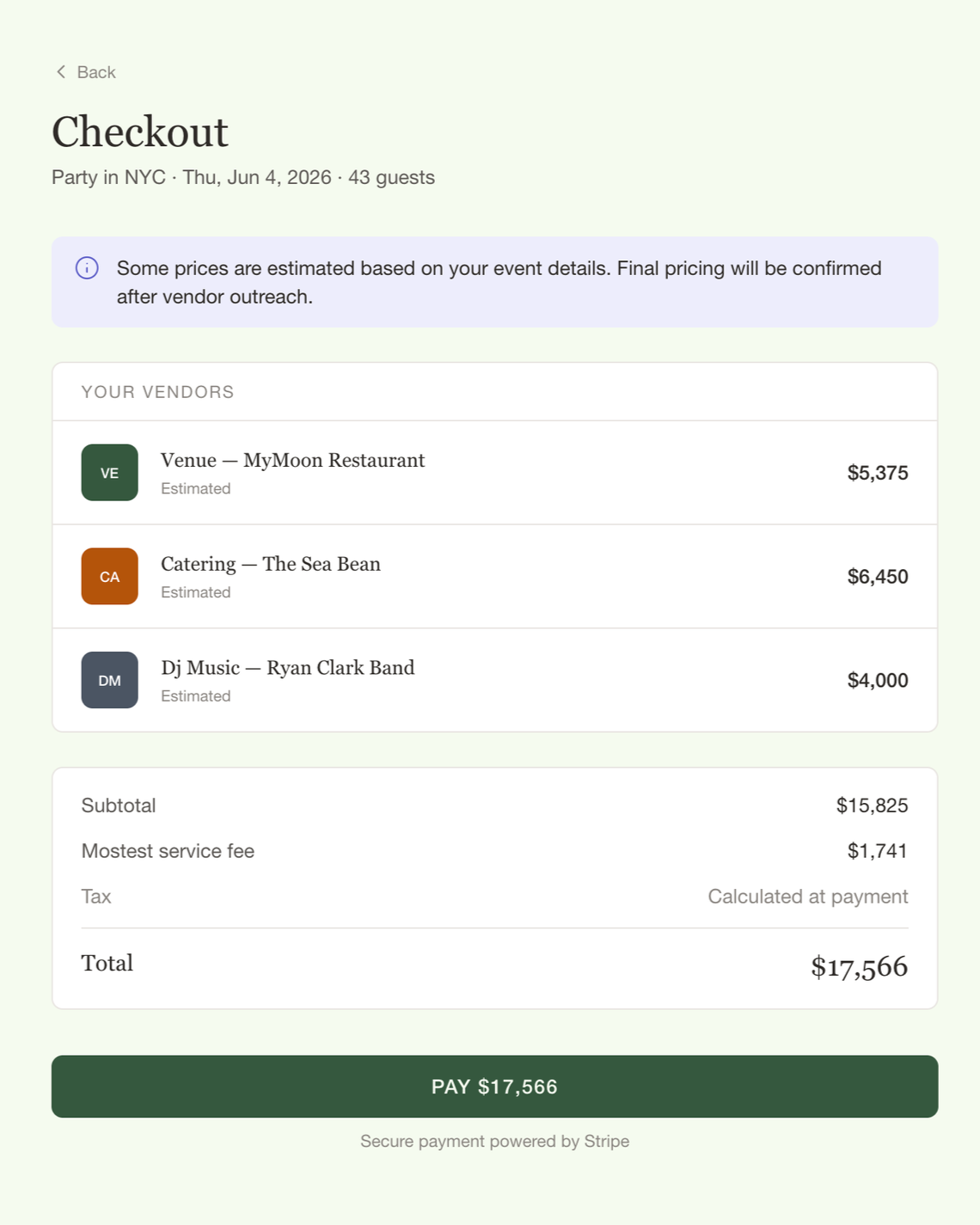Select Catering — The Sea Bean title

(x=270, y=565)
